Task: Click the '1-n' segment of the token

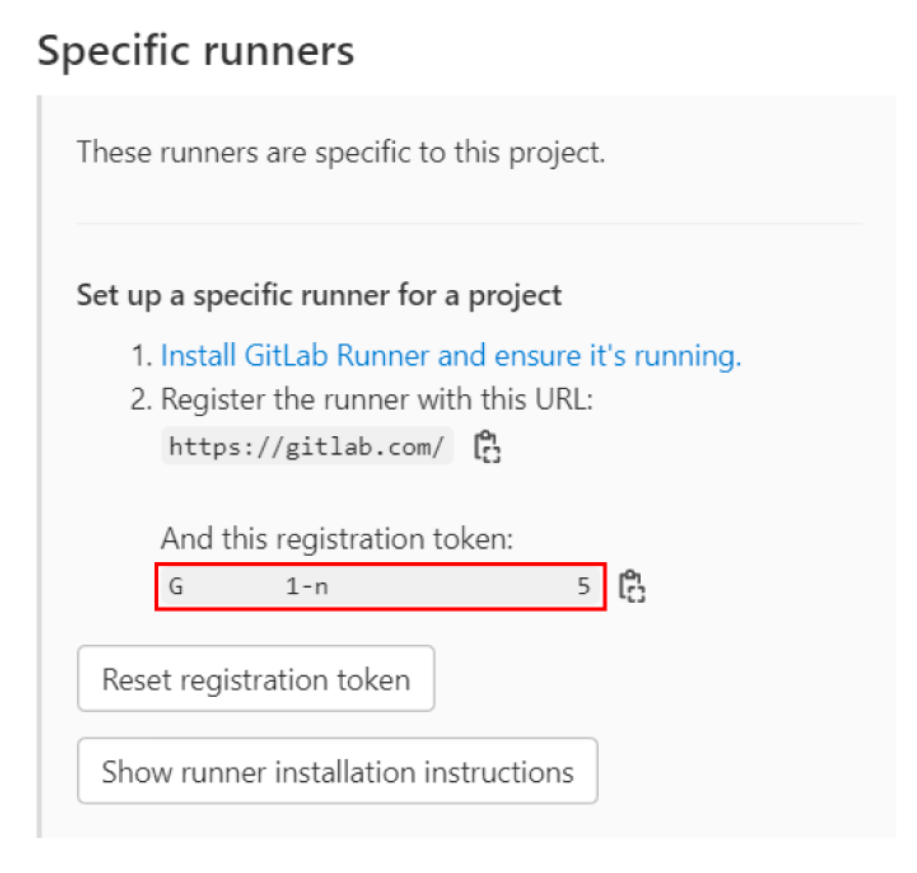Action: click(x=307, y=587)
